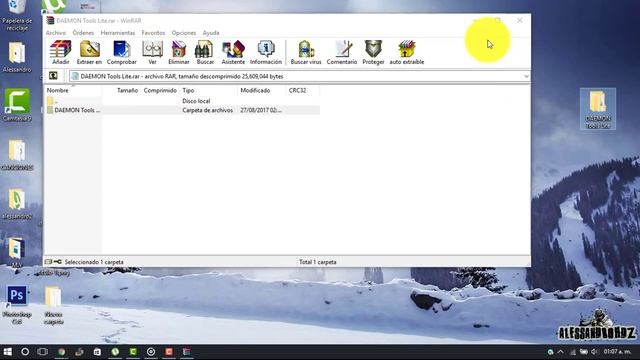Screen dimensions: 640x360
Task: Open the Ver viewer icon
Action: click(152, 52)
